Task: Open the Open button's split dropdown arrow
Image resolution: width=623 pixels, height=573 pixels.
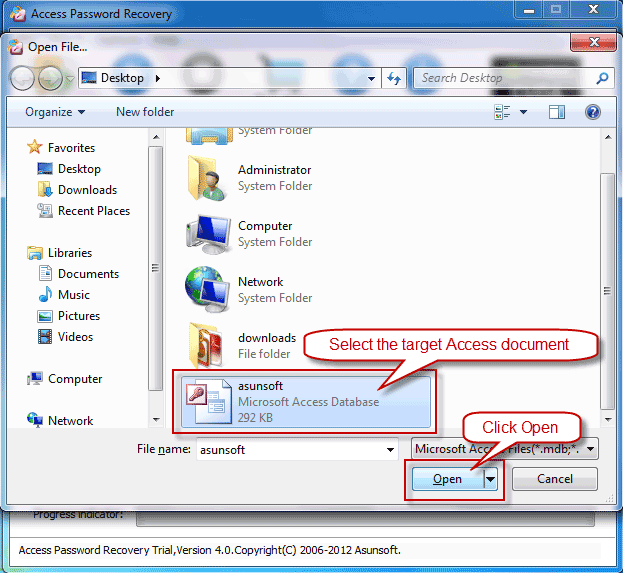Action: 491,479
